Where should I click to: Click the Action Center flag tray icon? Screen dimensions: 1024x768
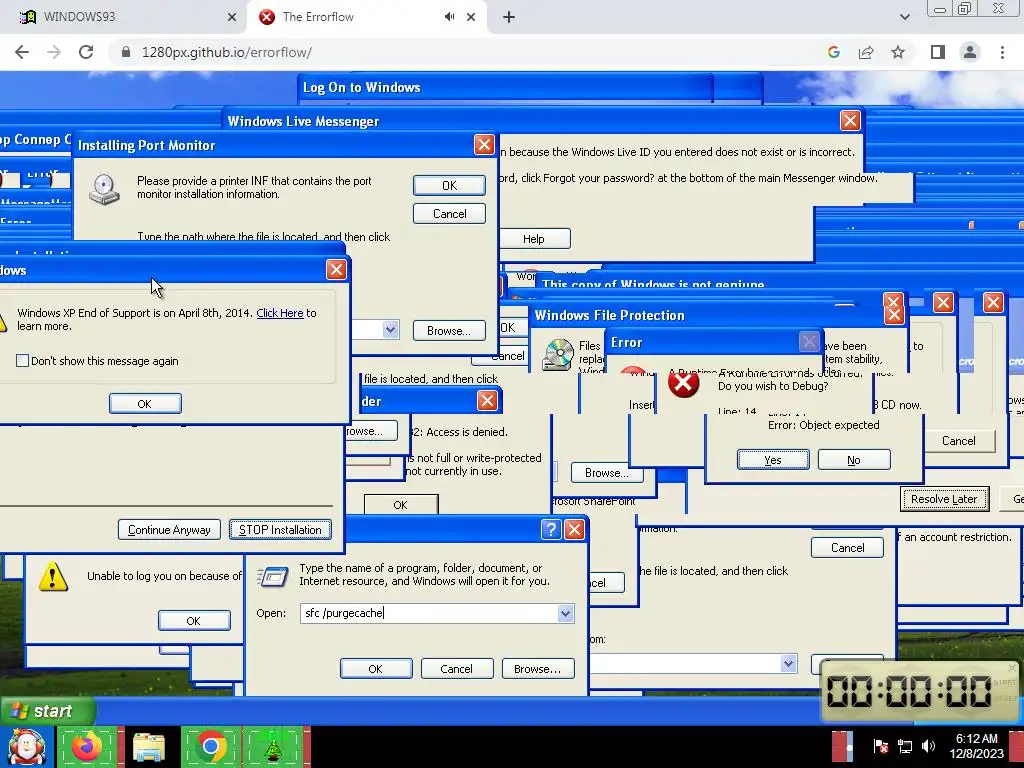tap(880, 746)
